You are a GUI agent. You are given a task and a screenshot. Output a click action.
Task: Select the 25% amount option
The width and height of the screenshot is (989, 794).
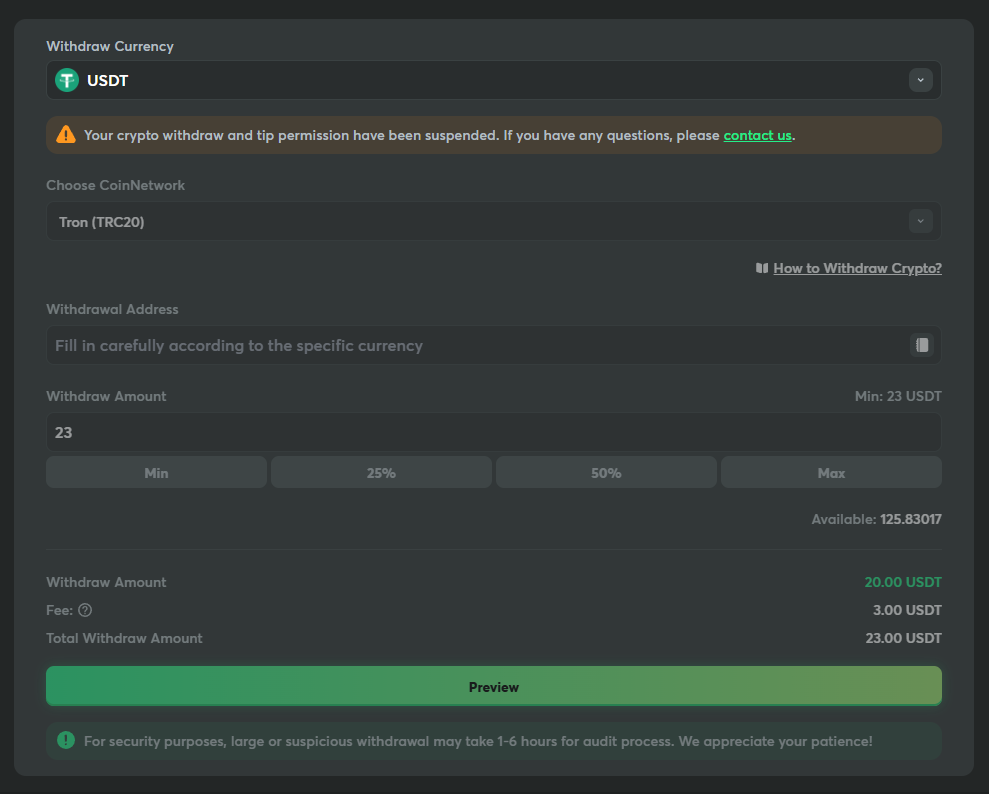[381, 473]
